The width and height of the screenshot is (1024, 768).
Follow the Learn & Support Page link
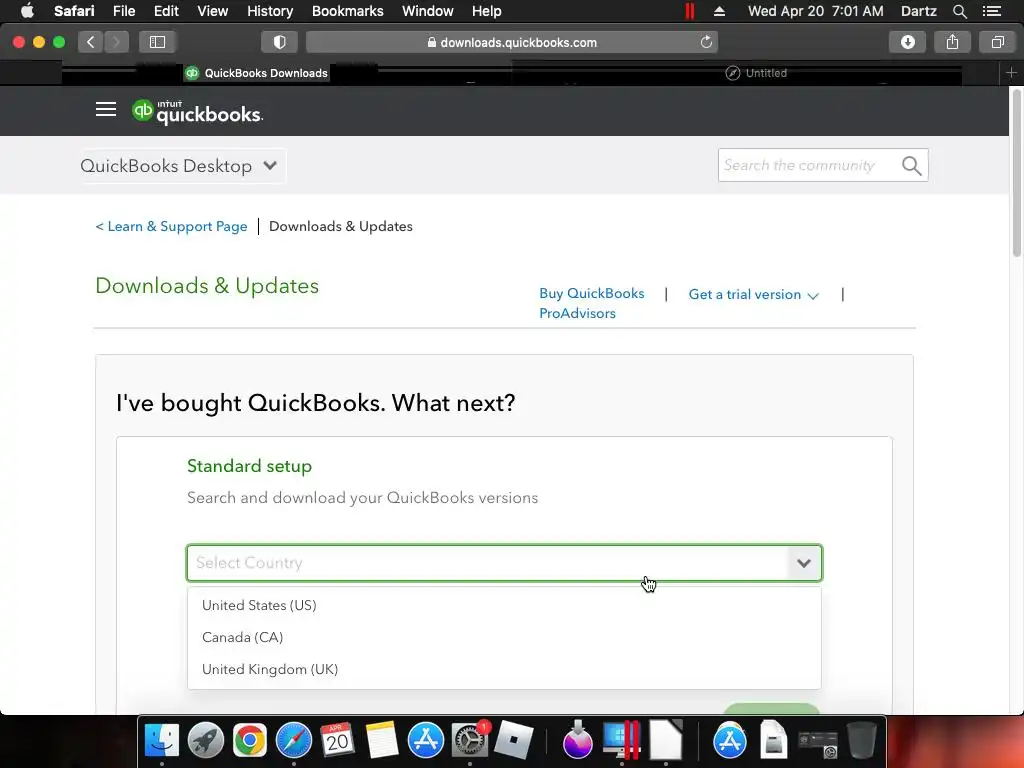coord(171,227)
